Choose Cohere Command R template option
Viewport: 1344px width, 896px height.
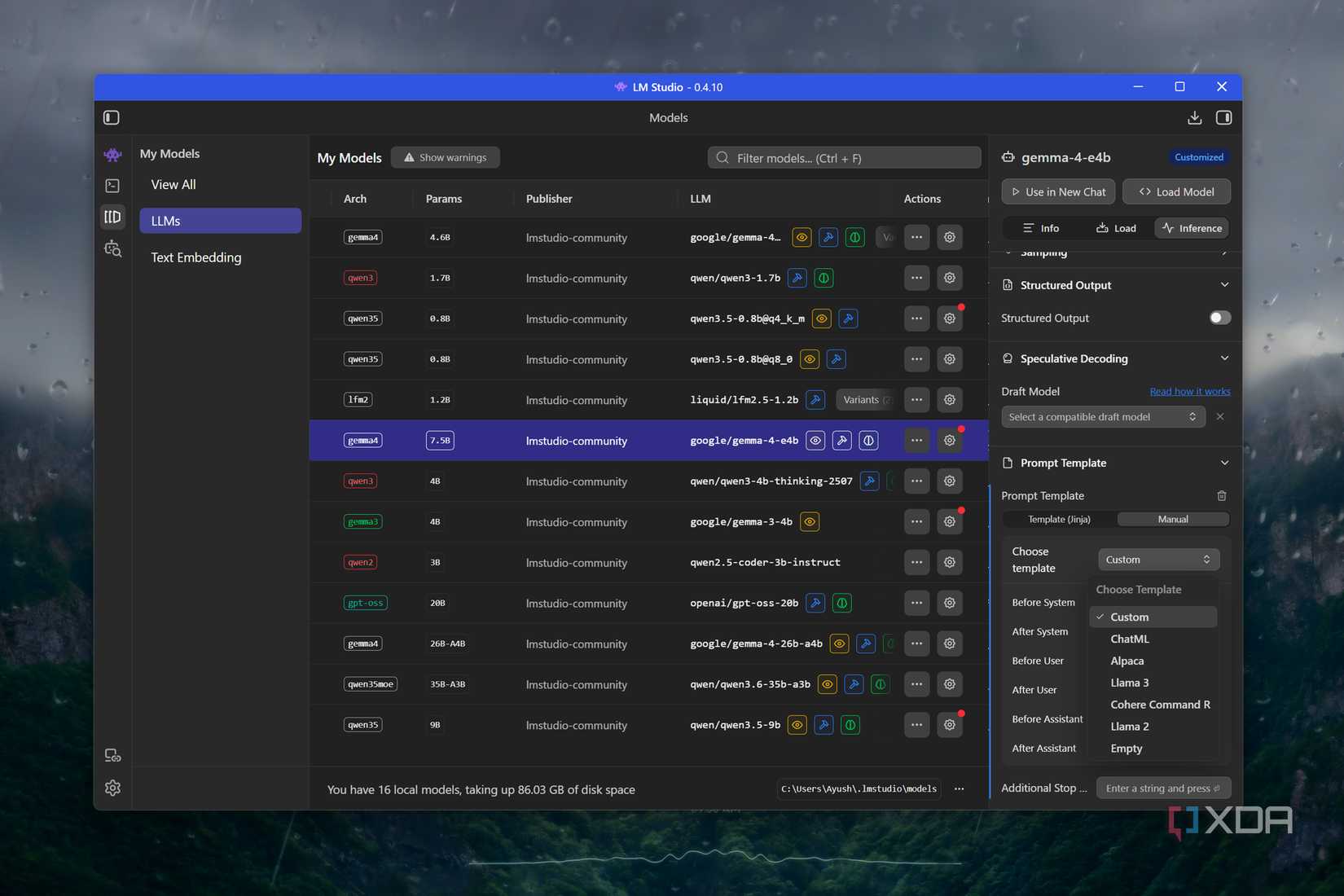1153,705
